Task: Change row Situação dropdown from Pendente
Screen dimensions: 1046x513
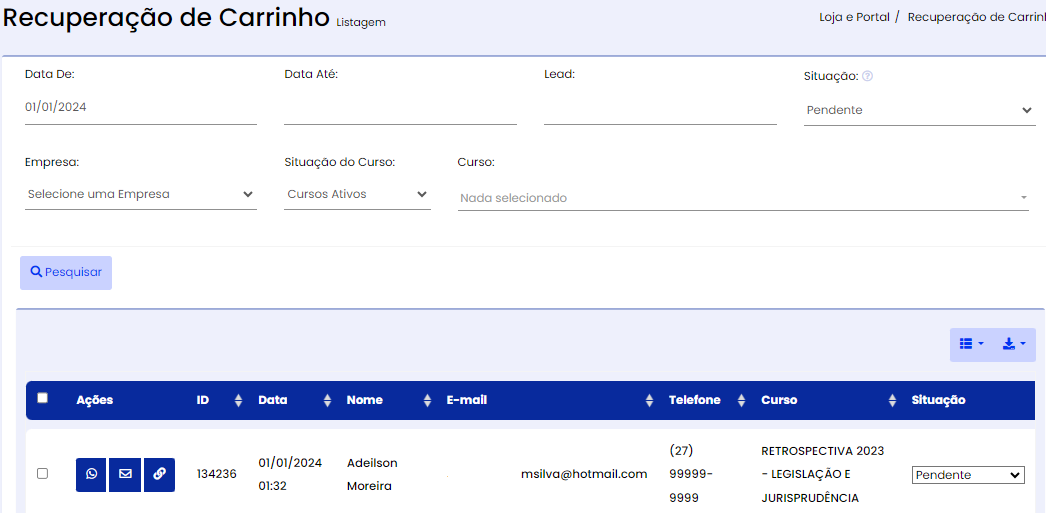Action: (x=968, y=475)
